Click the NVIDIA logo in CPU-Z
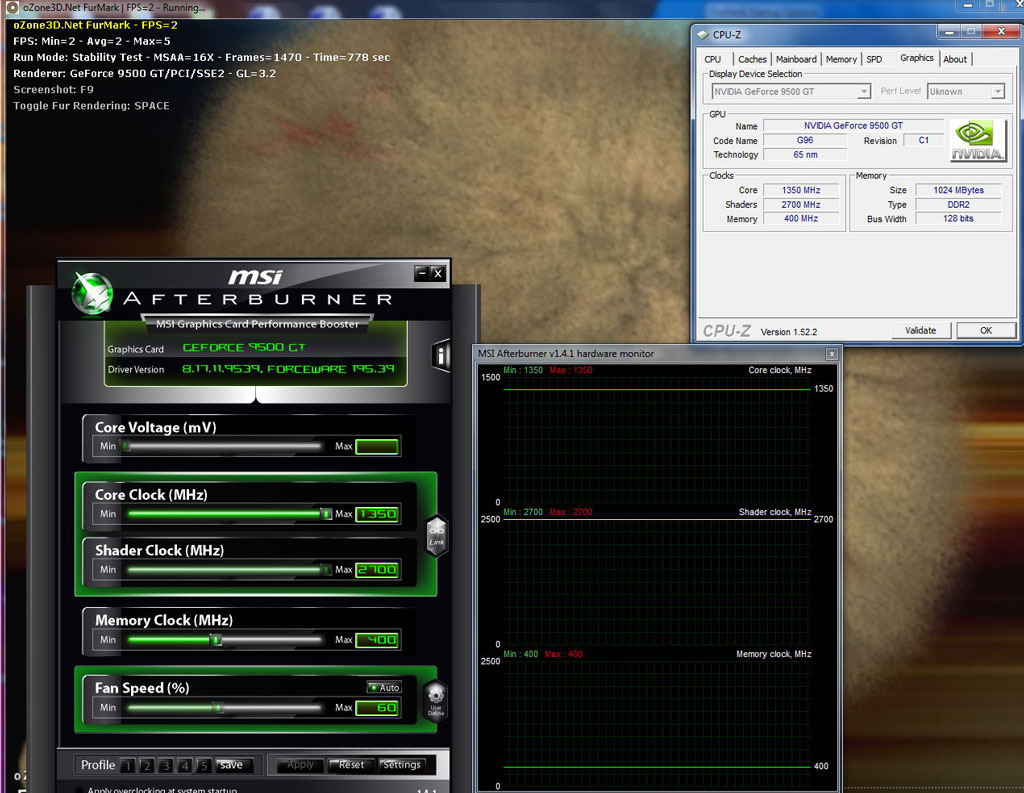The image size is (1024, 793). pos(977,140)
